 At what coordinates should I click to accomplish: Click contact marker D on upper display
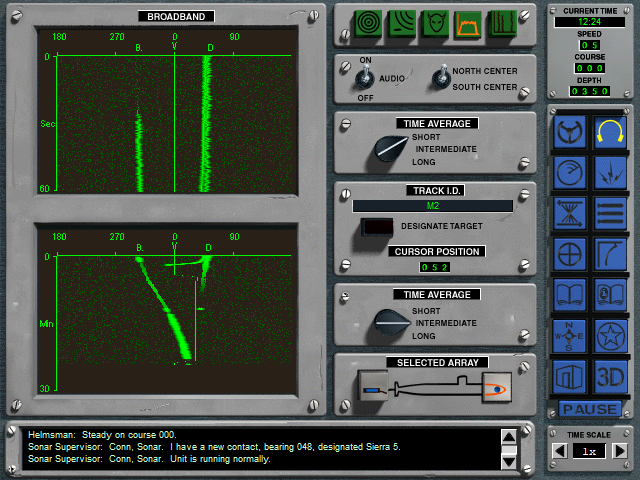tap(210, 48)
